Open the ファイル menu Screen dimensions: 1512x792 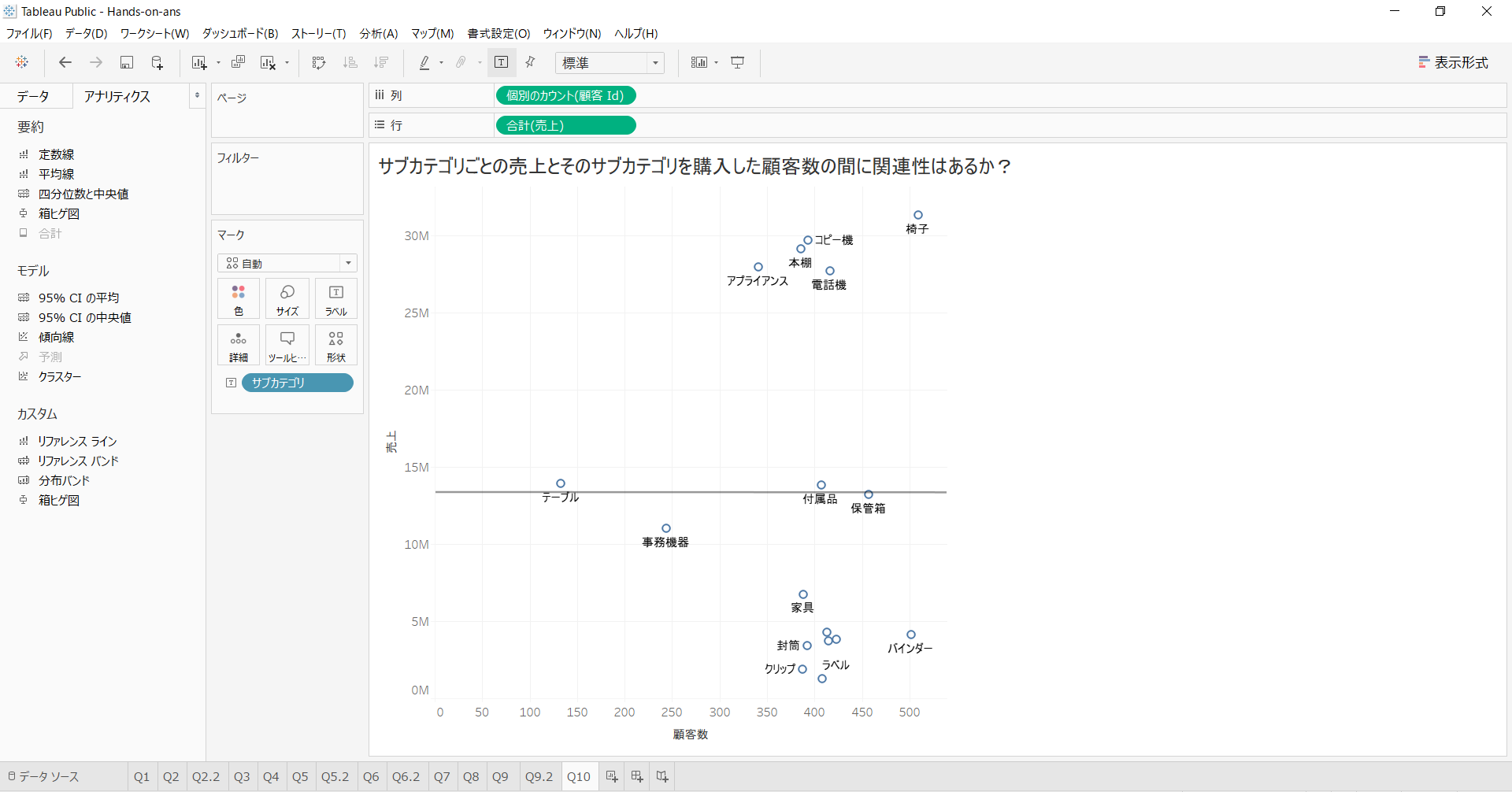click(x=29, y=33)
